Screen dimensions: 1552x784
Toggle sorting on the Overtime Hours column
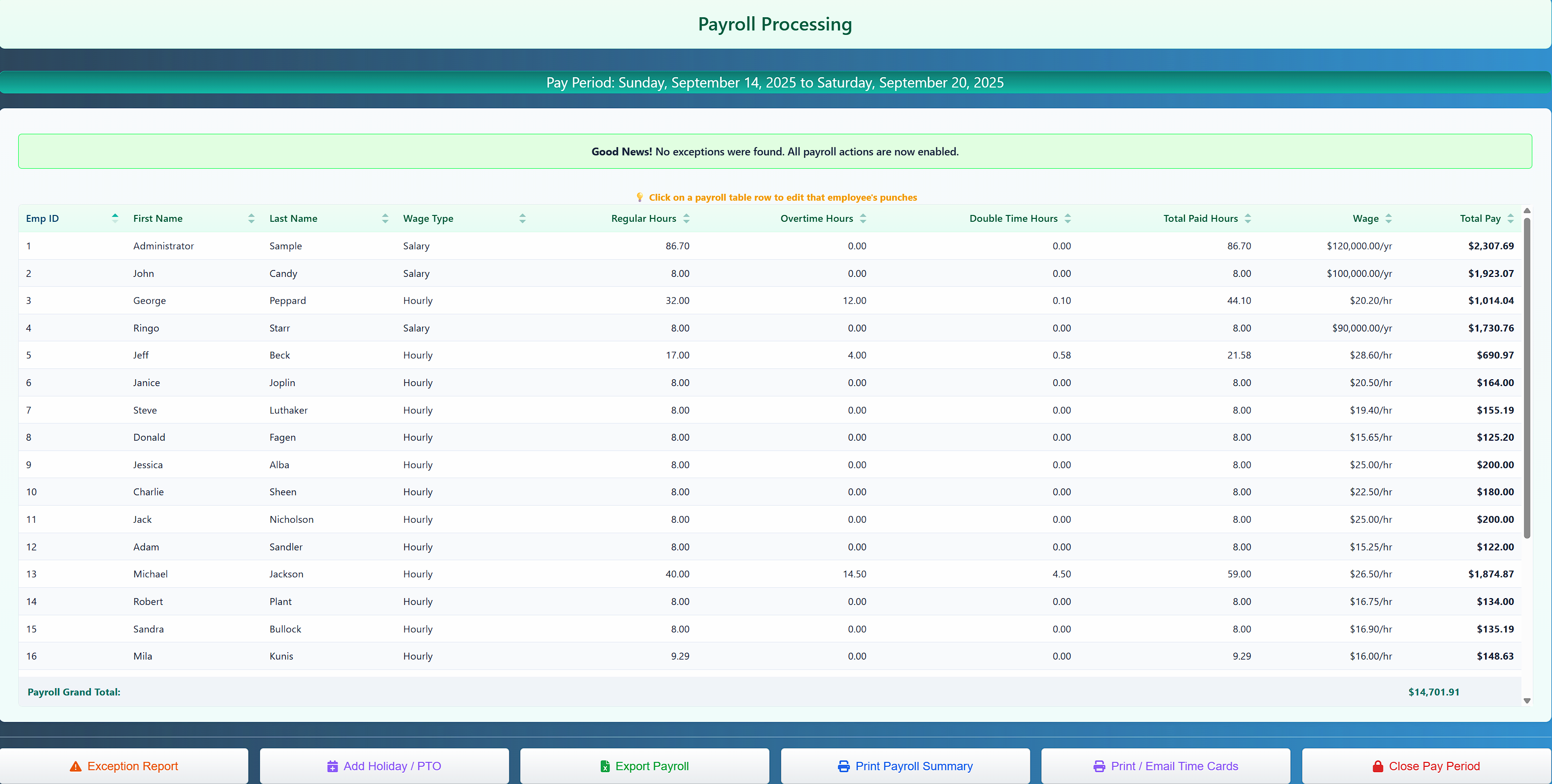click(x=864, y=218)
